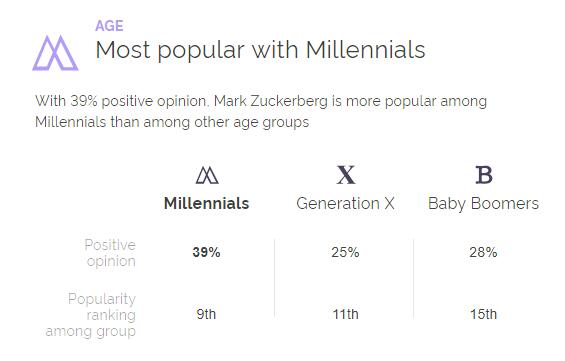Image resolution: width=565 pixels, height=361 pixels.
Task: Click the purple AGE section label
Action: point(109,26)
